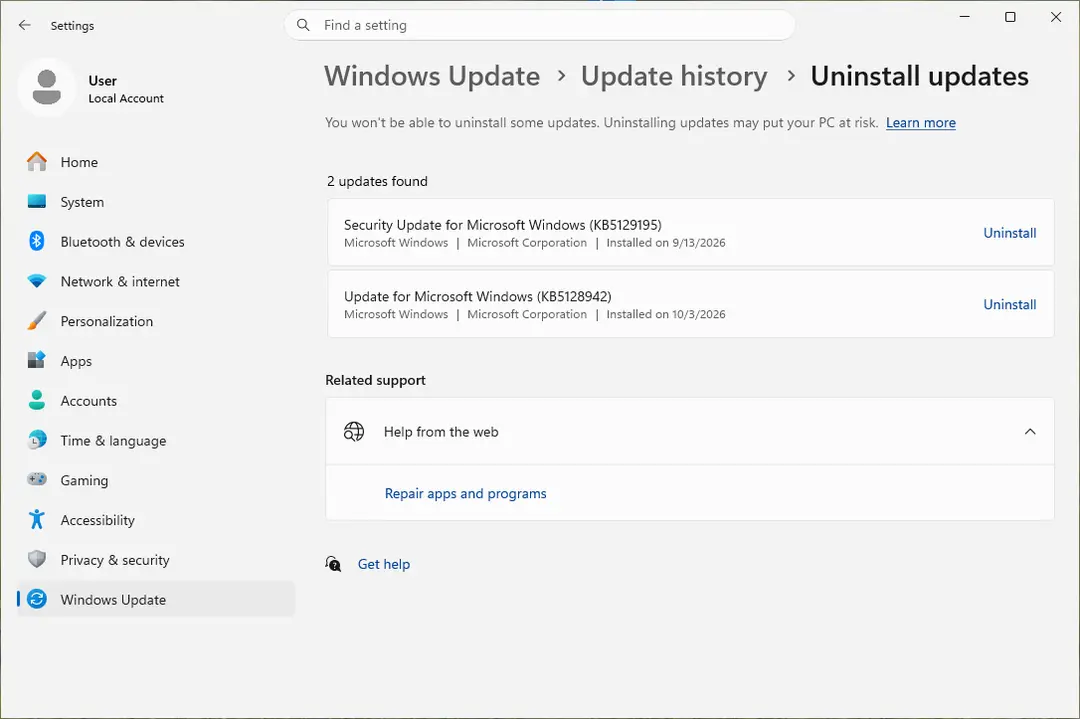Click 'Installed on 10/3/2026' text
This screenshot has height=719, width=1080.
pos(665,314)
